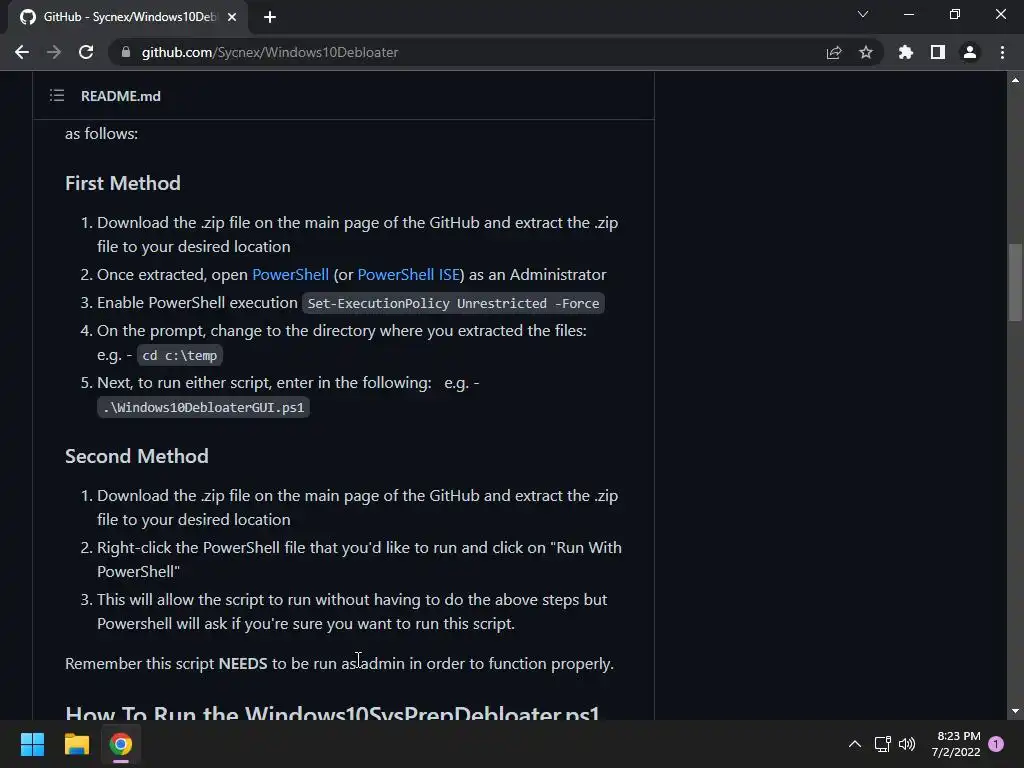Viewport: 1024px width, 768px height.
Task: Show hidden system tray icons
Action: [855, 744]
